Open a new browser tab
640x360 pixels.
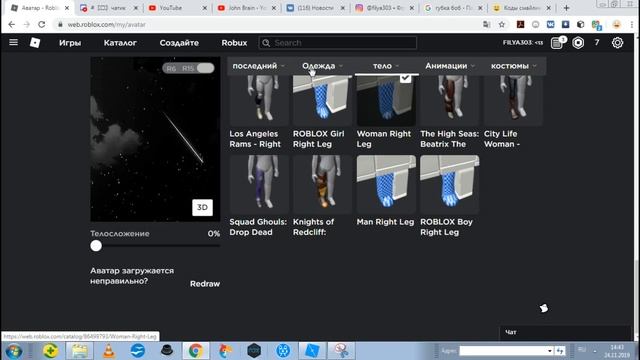566,8
